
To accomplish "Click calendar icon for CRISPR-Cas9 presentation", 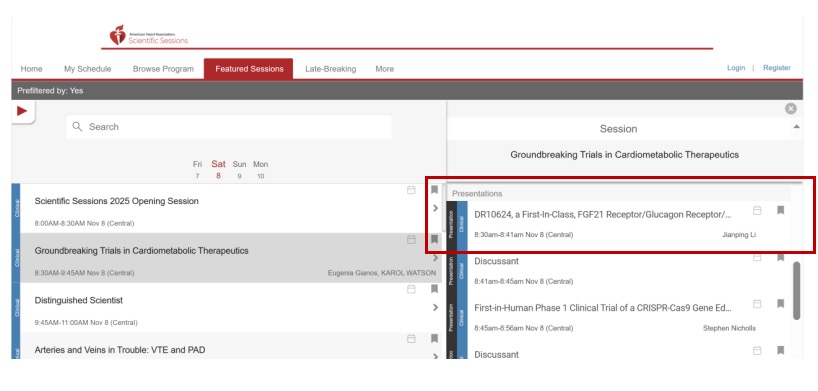I will click(757, 303).
